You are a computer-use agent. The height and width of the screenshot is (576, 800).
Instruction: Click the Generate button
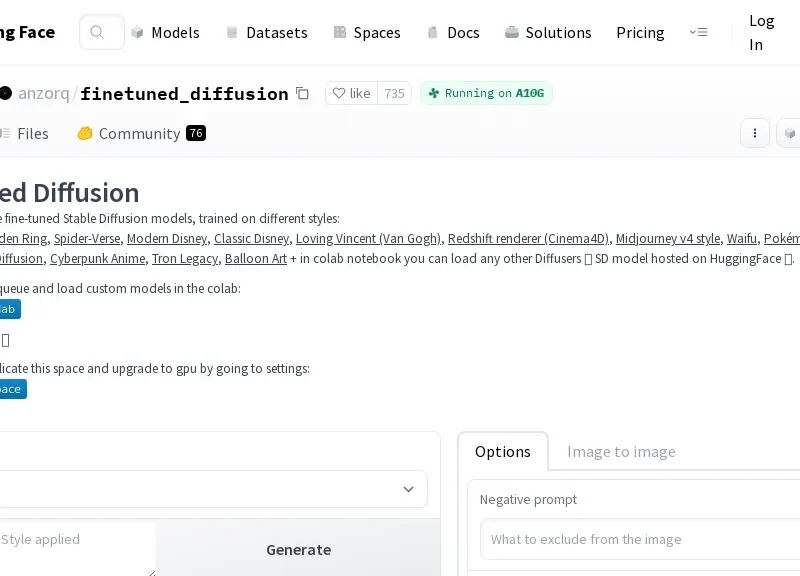tap(298, 549)
